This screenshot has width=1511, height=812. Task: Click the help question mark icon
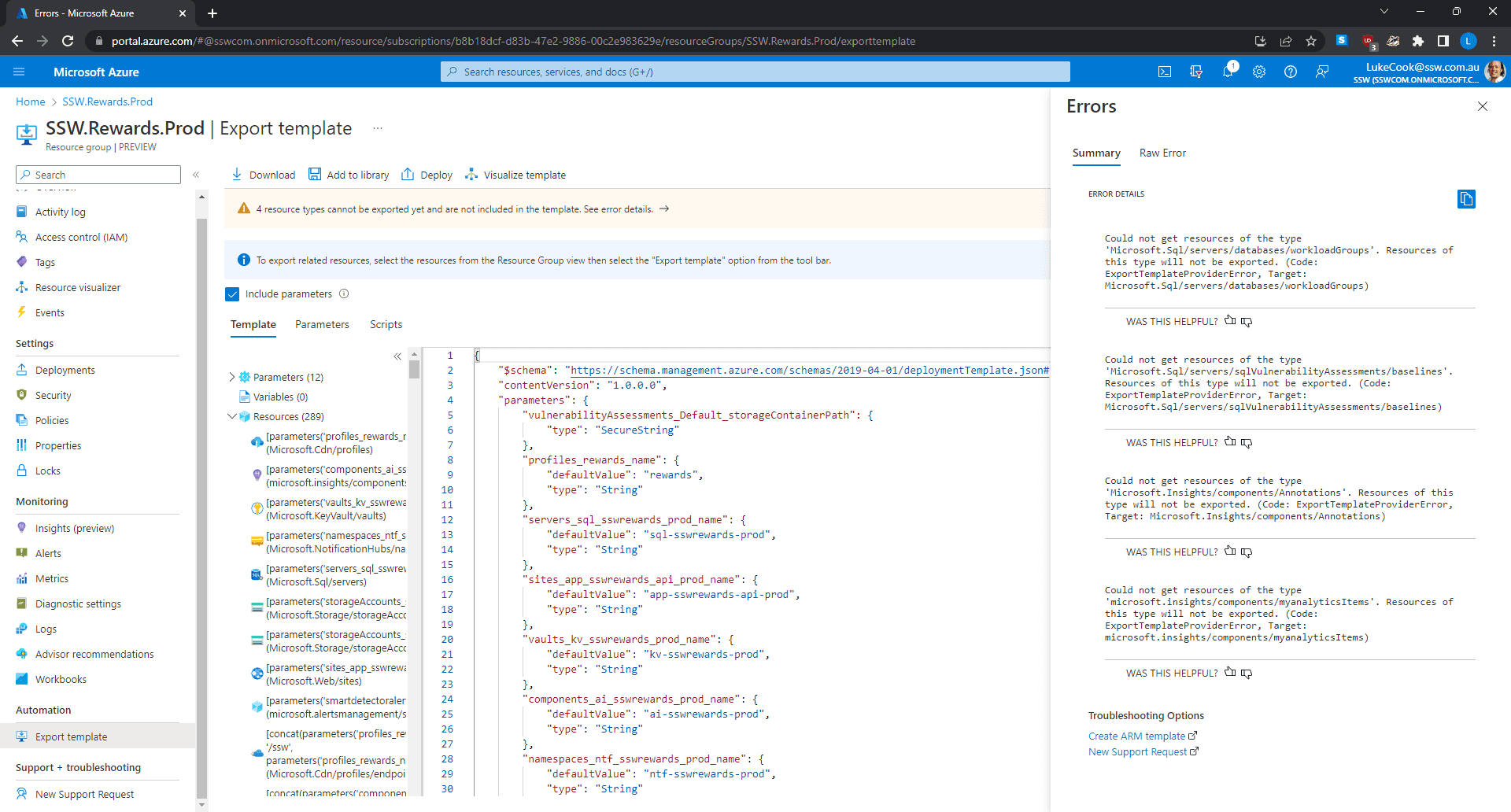point(1291,72)
